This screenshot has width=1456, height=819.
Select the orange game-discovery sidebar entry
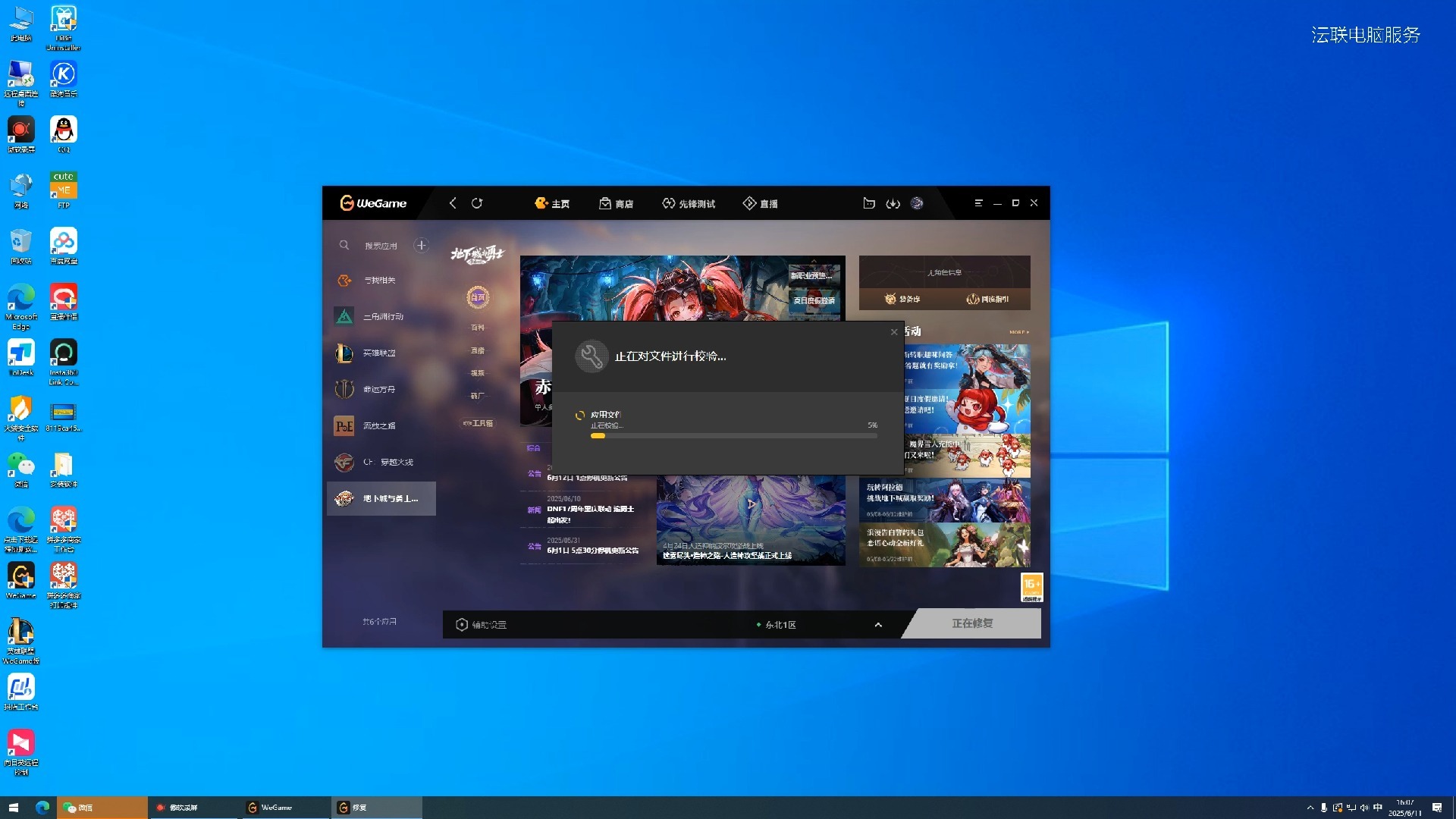click(381, 281)
